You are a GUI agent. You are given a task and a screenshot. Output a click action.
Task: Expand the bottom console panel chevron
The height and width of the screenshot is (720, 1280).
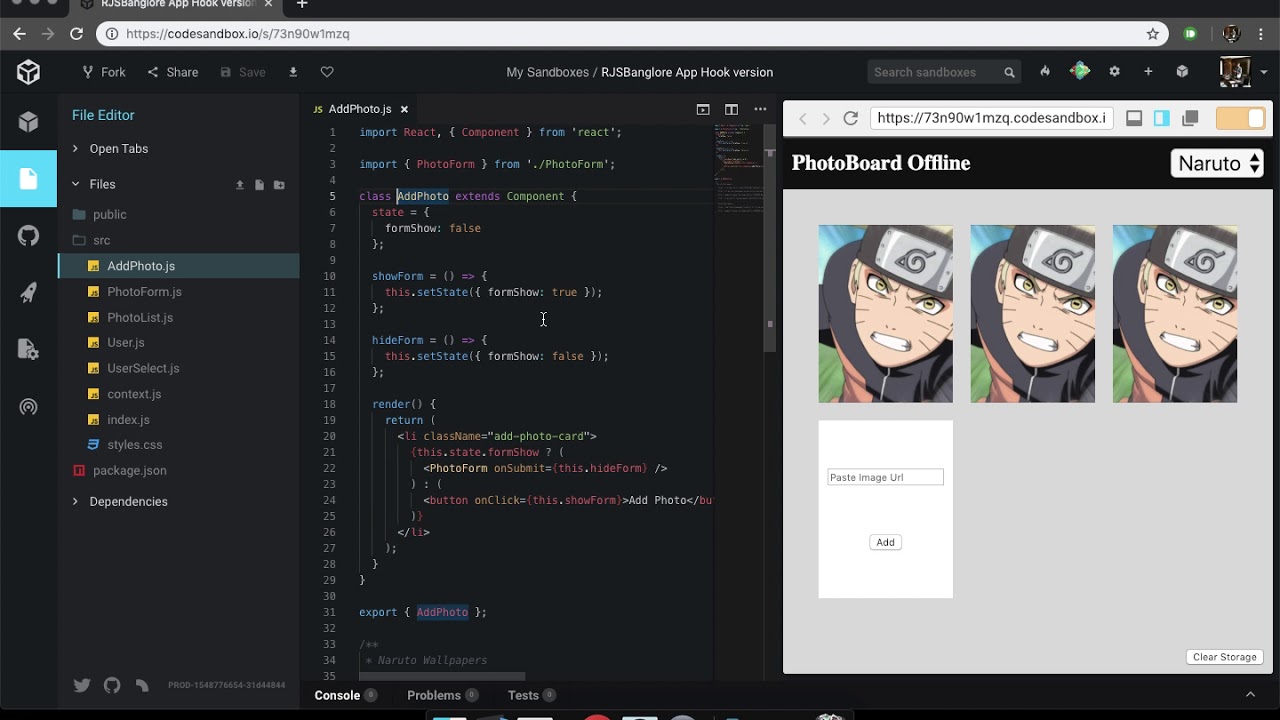click(1250, 694)
